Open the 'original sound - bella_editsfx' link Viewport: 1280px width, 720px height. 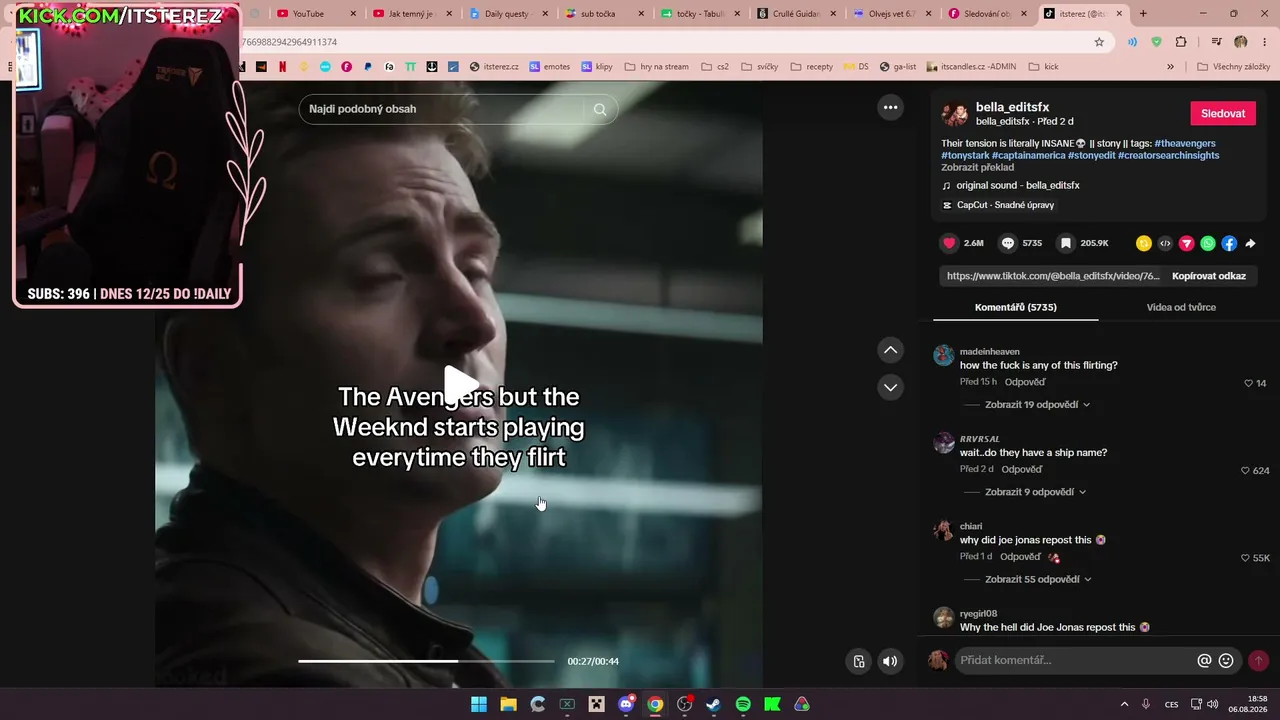coord(1018,185)
